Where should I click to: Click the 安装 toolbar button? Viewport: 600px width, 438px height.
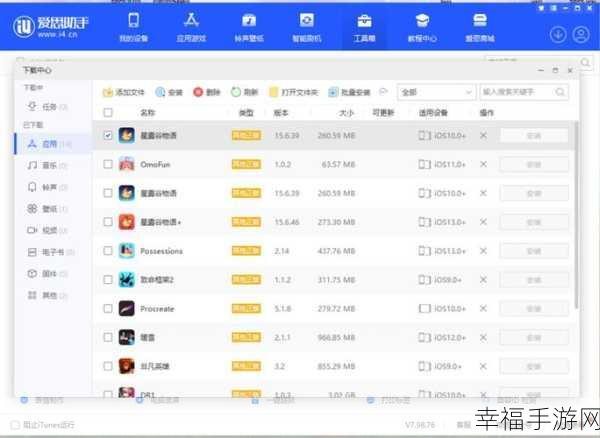click(169, 92)
